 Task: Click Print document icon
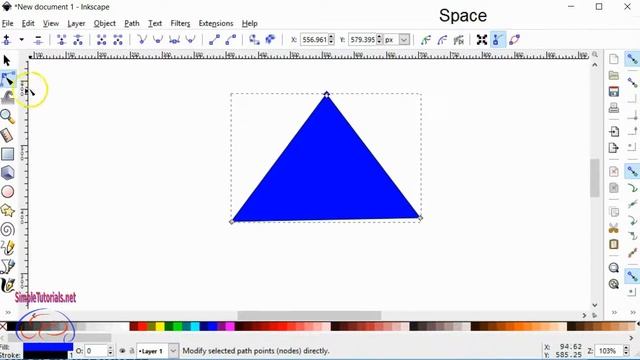tap(613, 108)
